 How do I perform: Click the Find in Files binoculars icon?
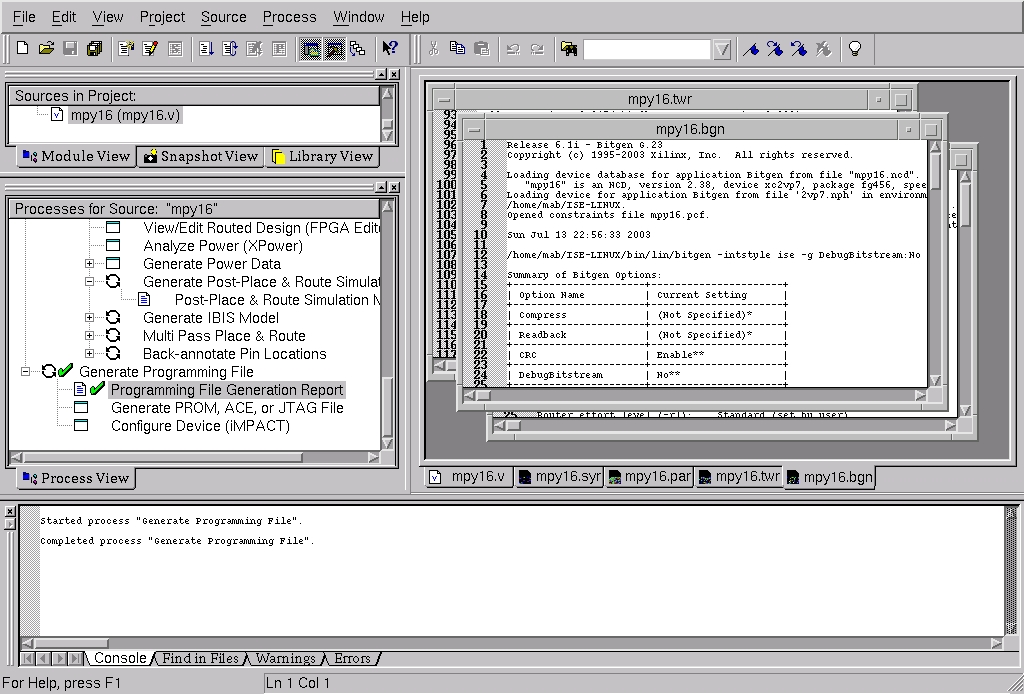pos(568,48)
